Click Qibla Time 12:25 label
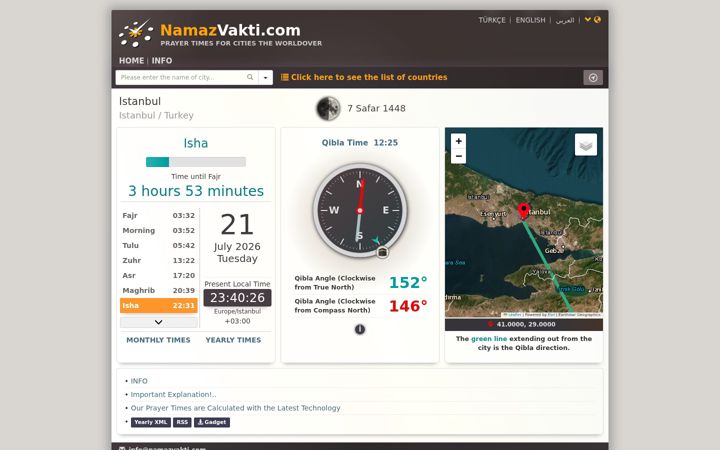 click(x=360, y=143)
